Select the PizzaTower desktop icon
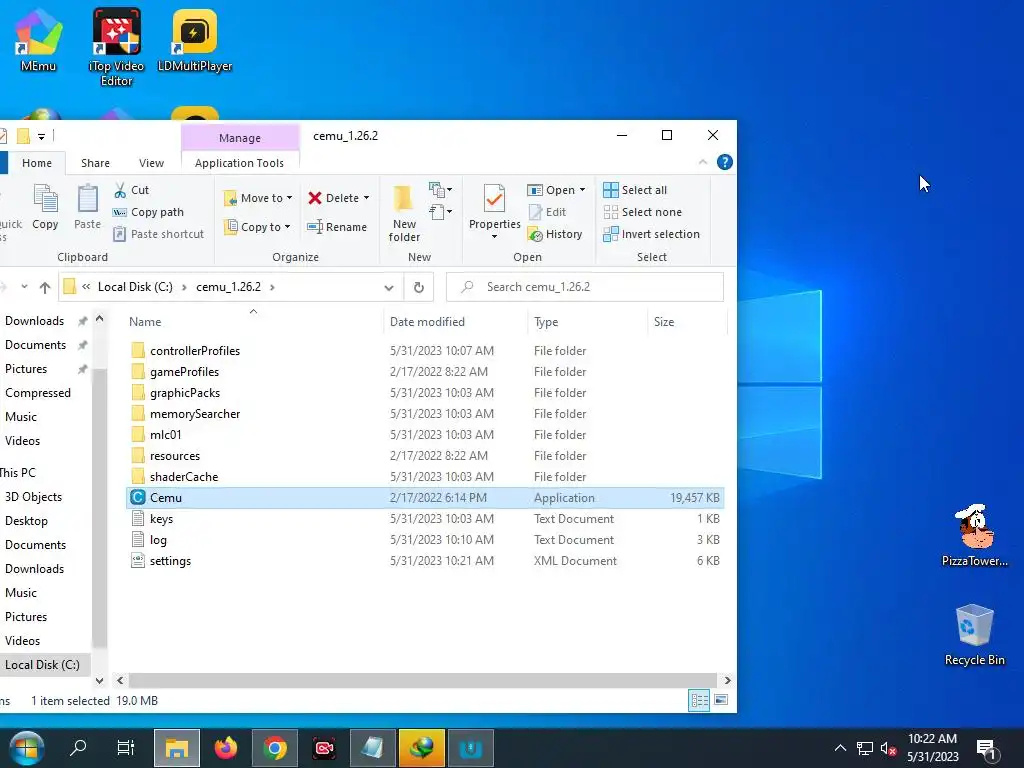Image resolution: width=1024 pixels, height=768 pixels. (974, 535)
